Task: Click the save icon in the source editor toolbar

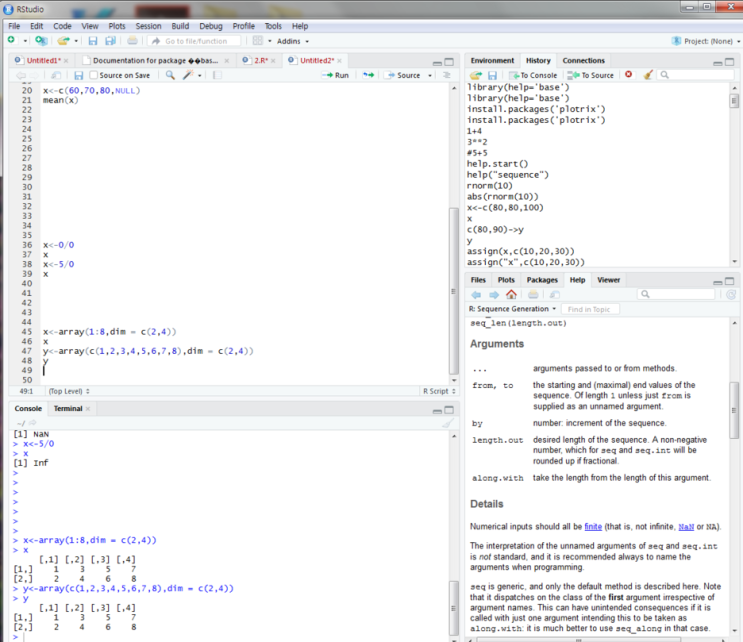Action: click(79, 75)
